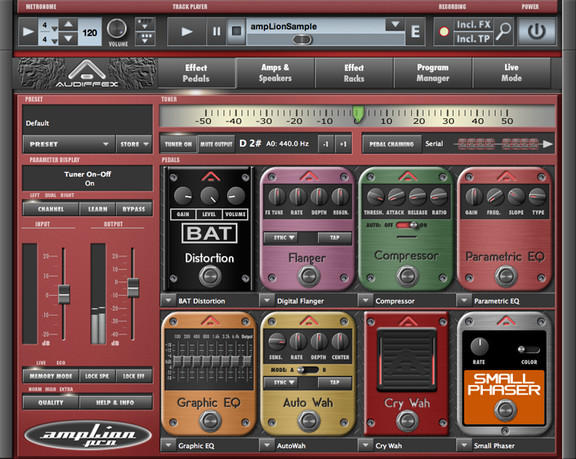
Task: Click the MEMORY MODE button
Action: pos(51,376)
